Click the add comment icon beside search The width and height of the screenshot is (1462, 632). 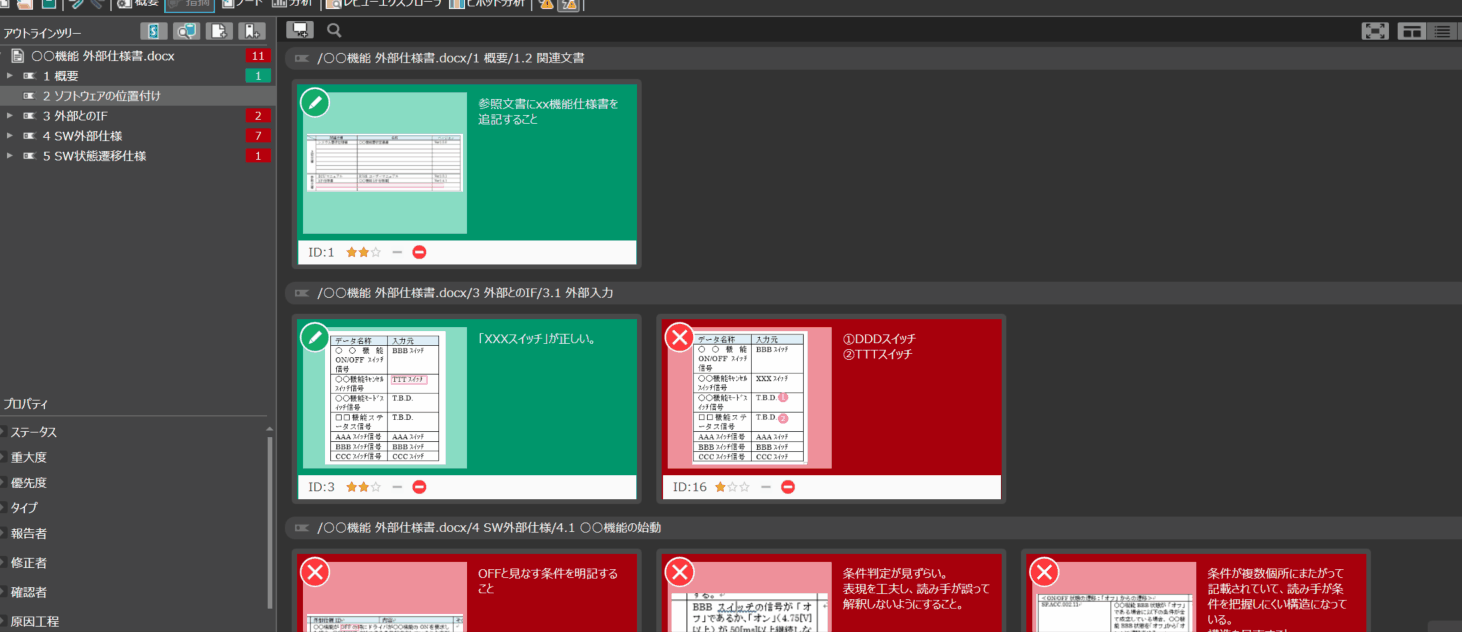(299, 30)
